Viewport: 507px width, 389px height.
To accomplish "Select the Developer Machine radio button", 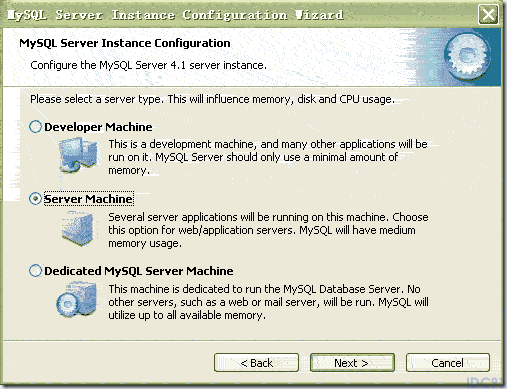I will [x=35, y=127].
